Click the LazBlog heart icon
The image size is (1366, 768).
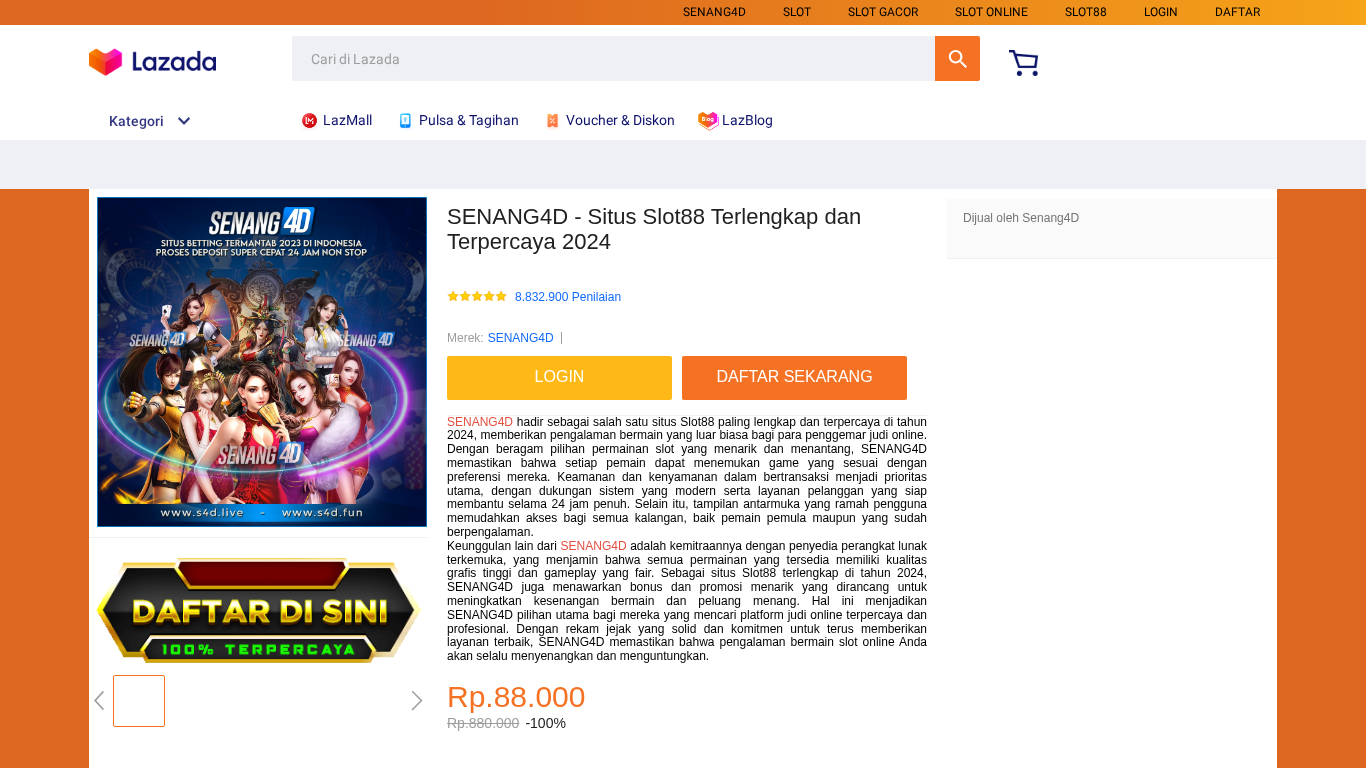click(x=708, y=121)
